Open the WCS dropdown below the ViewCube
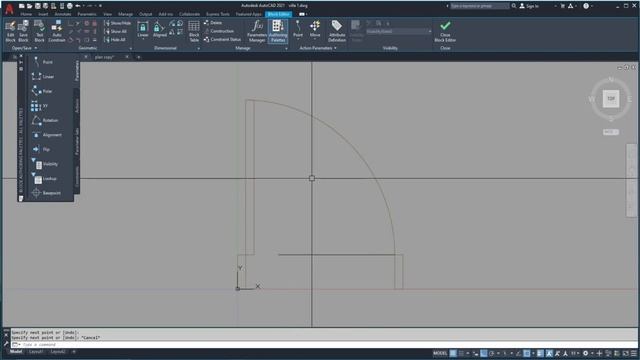The height and width of the screenshot is (360, 640). (x=611, y=132)
